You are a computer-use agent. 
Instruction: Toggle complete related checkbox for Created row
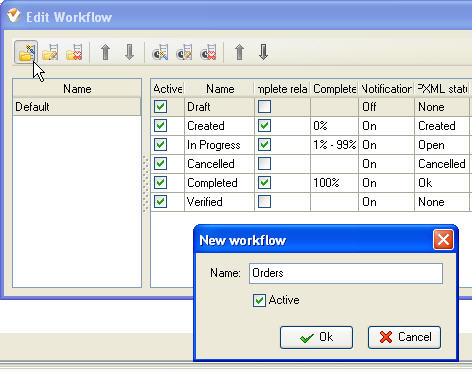(x=264, y=126)
